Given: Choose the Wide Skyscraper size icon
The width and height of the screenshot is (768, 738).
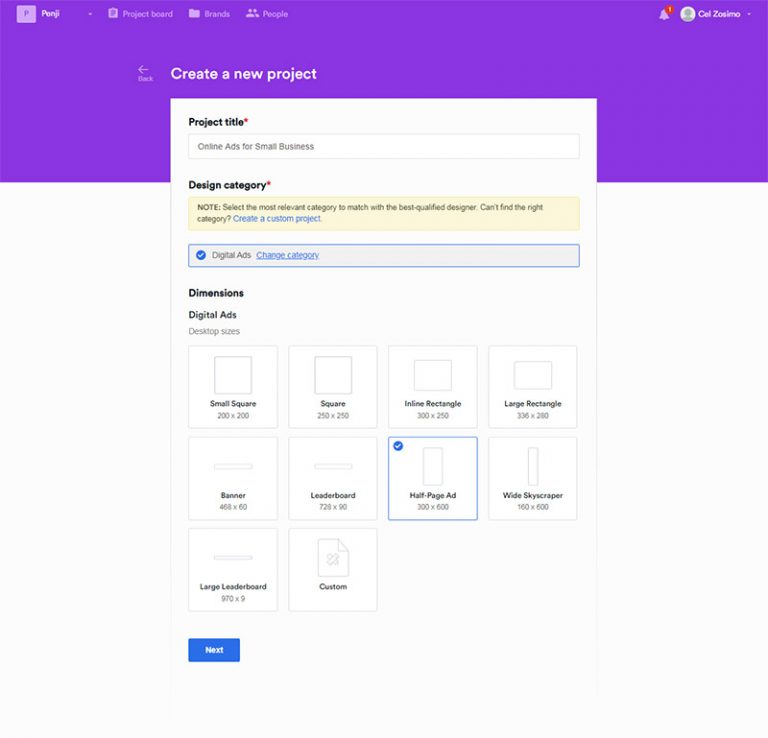Looking at the screenshot, I should click(533, 466).
